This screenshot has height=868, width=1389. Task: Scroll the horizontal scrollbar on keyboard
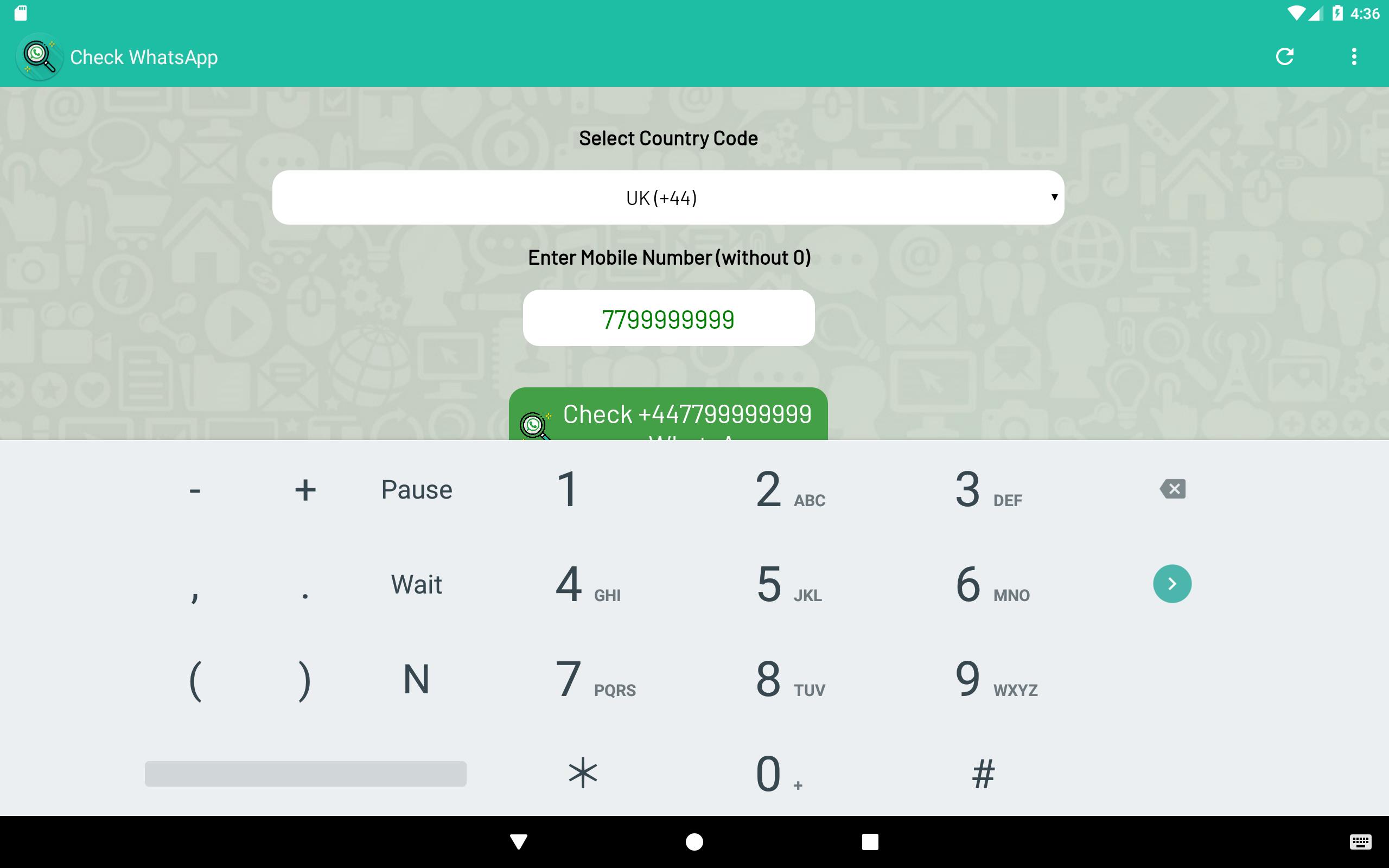click(306, 773)
